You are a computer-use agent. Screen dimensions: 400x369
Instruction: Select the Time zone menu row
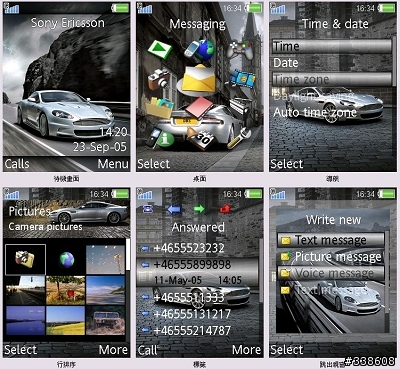click(x=332, y=79)
